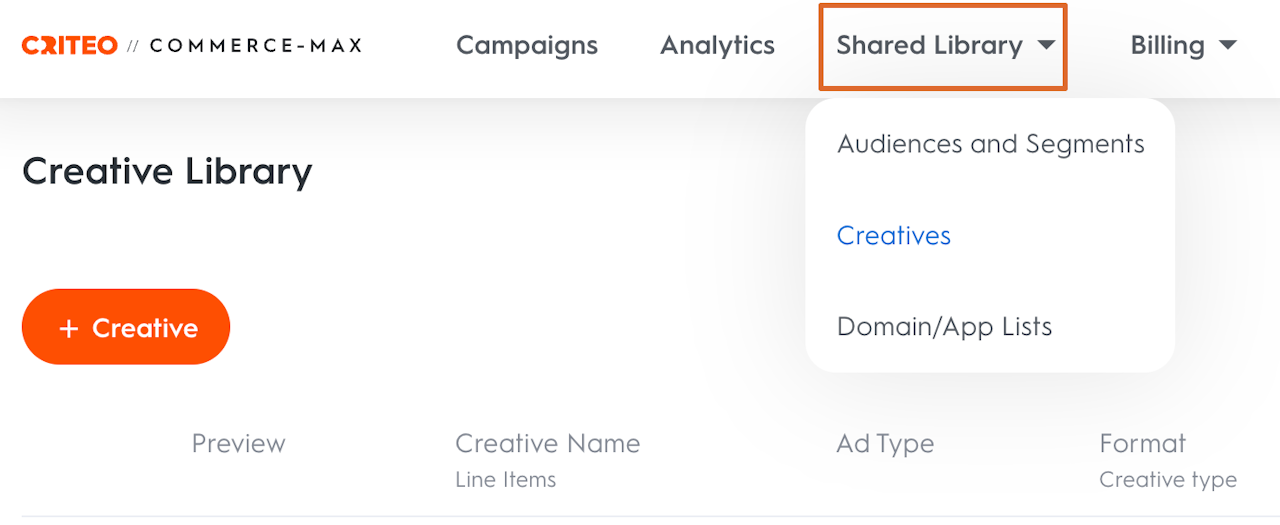1280x525 pixels.
Task: Click the Shared Library menu label
Action: click(929, 45)
